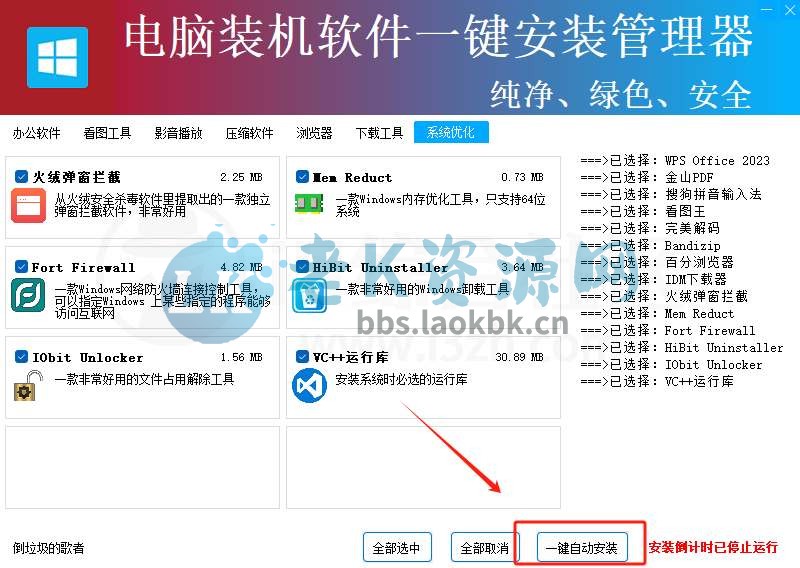The width and height of the screenshot is (800, 568).
Task: Click the Windows logo in the header
Action: click(x=57, y=58)
